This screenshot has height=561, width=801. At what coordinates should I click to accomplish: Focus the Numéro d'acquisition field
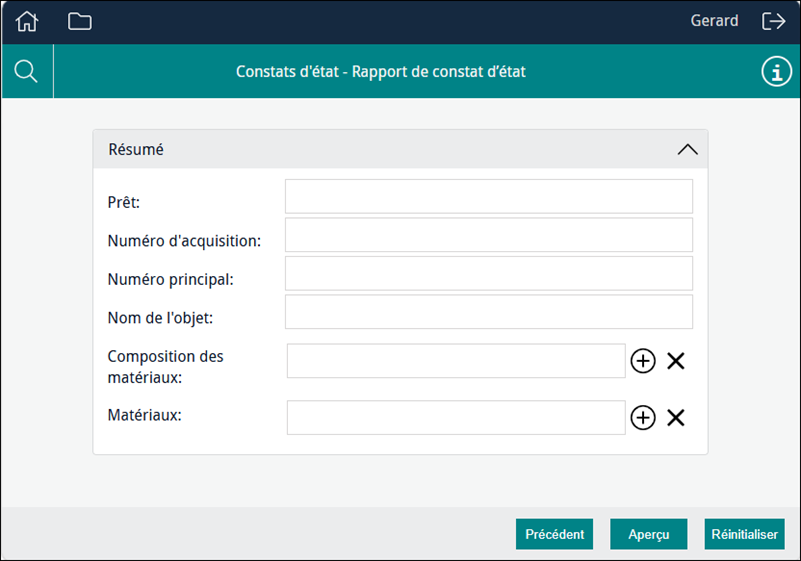click(489, 235)
